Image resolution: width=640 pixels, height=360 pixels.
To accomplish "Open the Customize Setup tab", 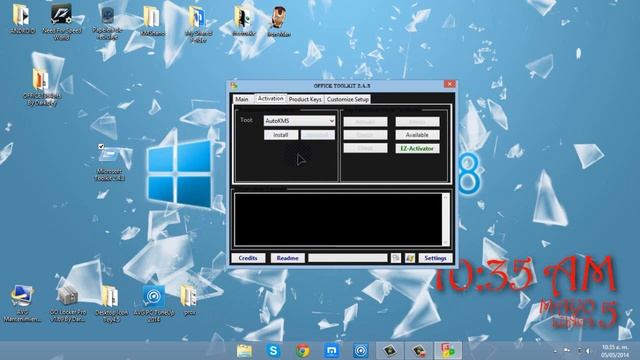I will click(348, 99).
